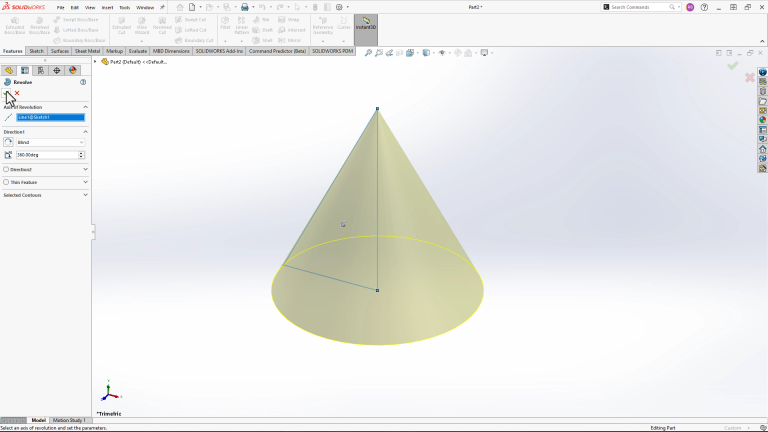This screenshot has width=768, height=432.
Task: Enable the Direction2 checkbox
Action: pos(6,169)
